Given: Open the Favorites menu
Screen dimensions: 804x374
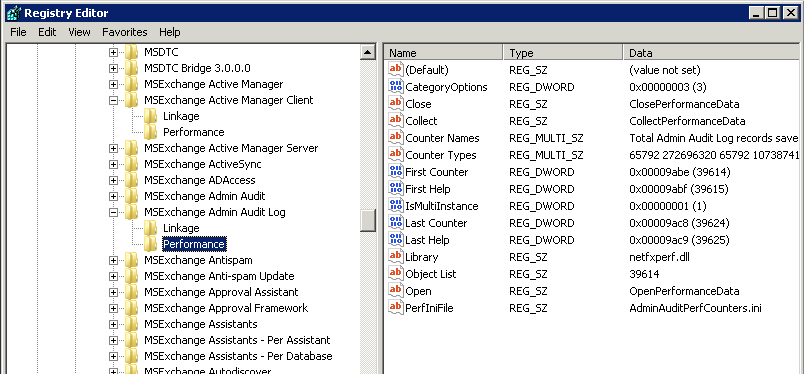Looking at the screenshot, I should pyautogui.click(x=125, y=32).
